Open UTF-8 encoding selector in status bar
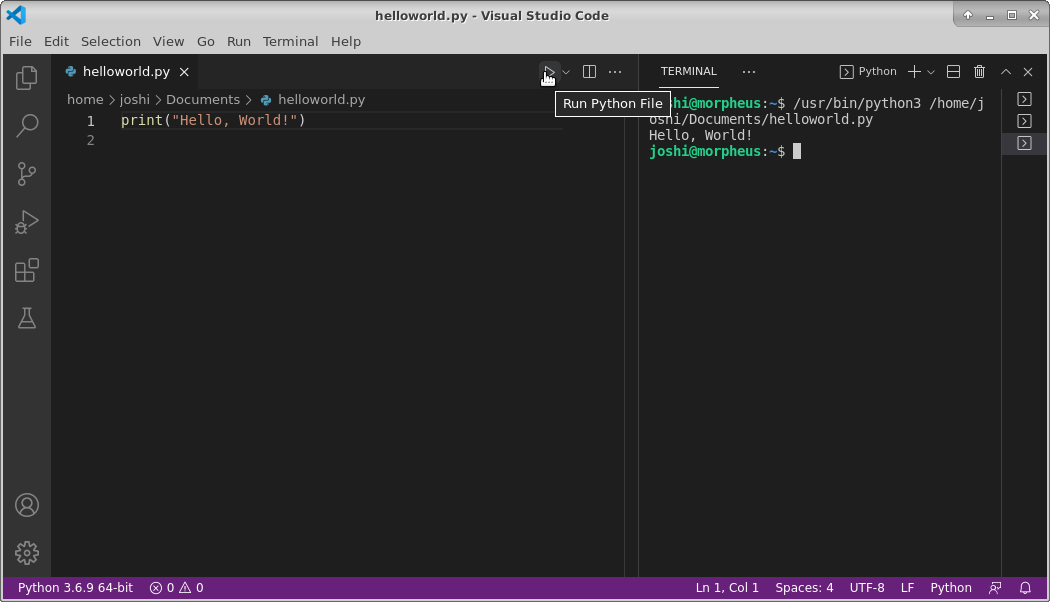The width and height of the screenshot is (1050, 602). [x=866, y=587]
